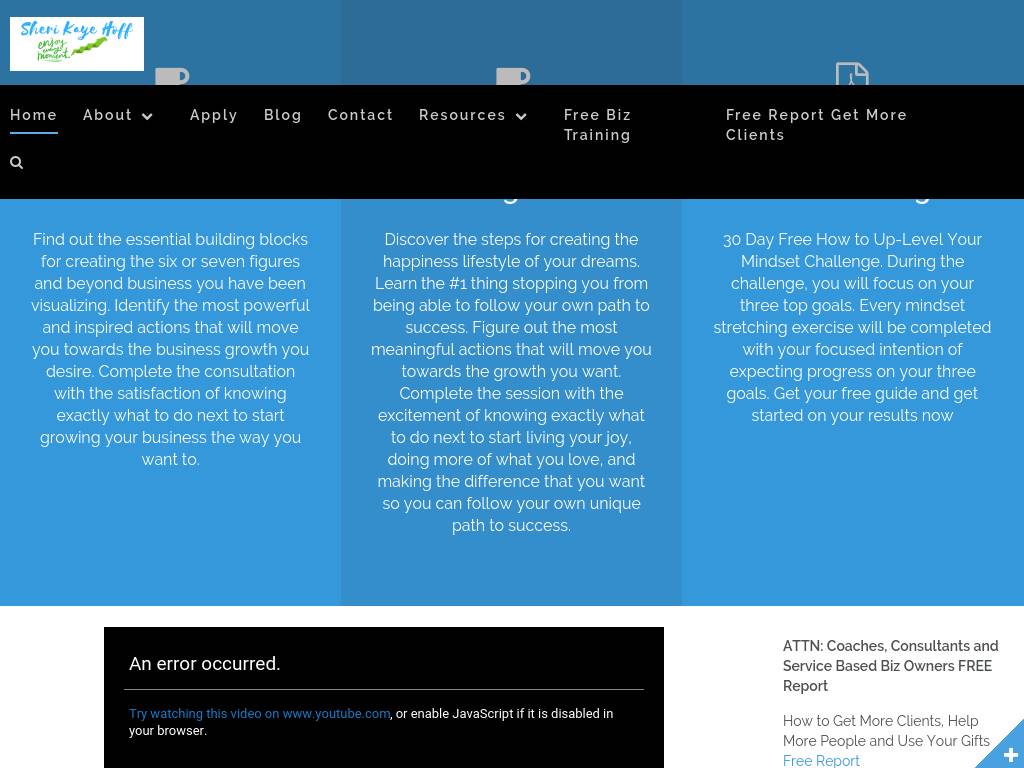Go to the Home menu item
This screenshot has height=768, width=1024.
pyautogui.click(x=34, y=115)
